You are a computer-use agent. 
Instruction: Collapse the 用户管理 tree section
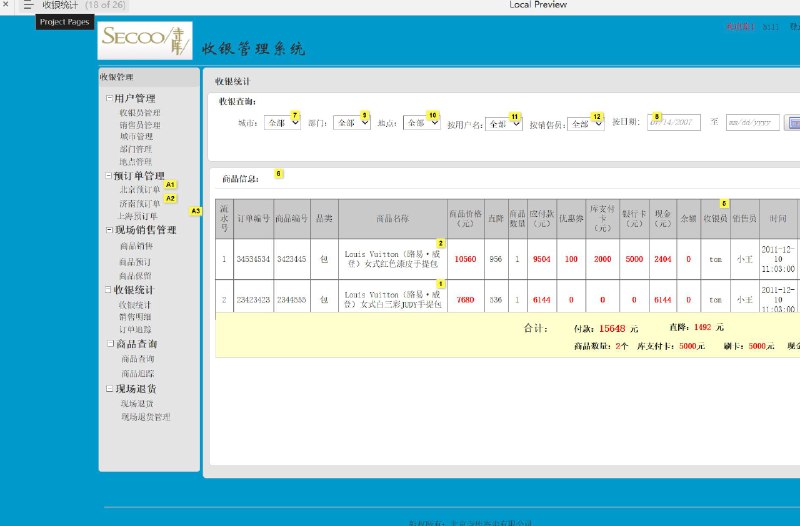coord(109,98)
